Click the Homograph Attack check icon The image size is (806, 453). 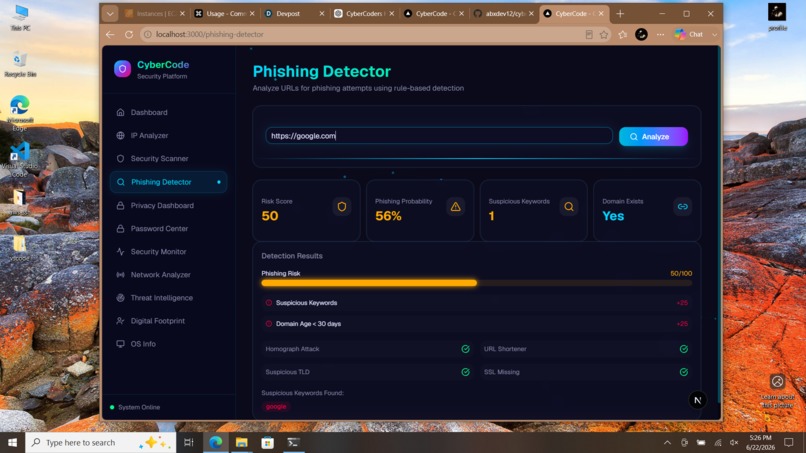coord(465,349)
